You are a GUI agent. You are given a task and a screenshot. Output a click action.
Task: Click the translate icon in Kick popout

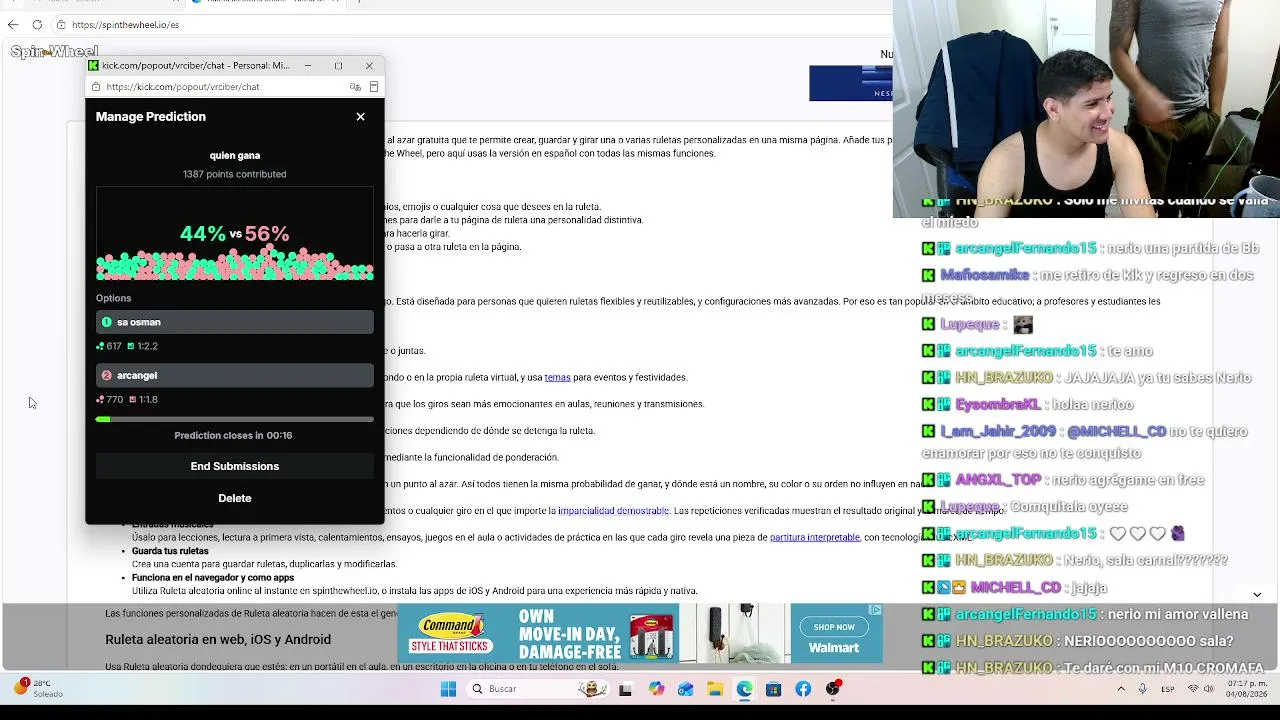pos(355,87)
